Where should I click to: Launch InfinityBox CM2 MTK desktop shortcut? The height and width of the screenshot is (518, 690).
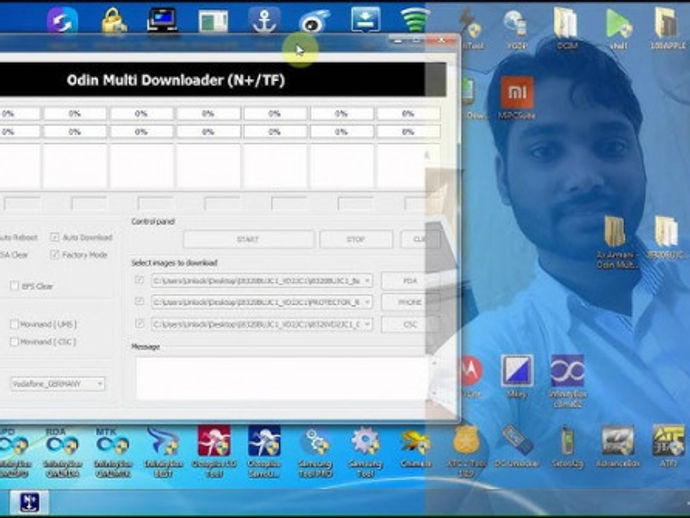pos(113,452)
